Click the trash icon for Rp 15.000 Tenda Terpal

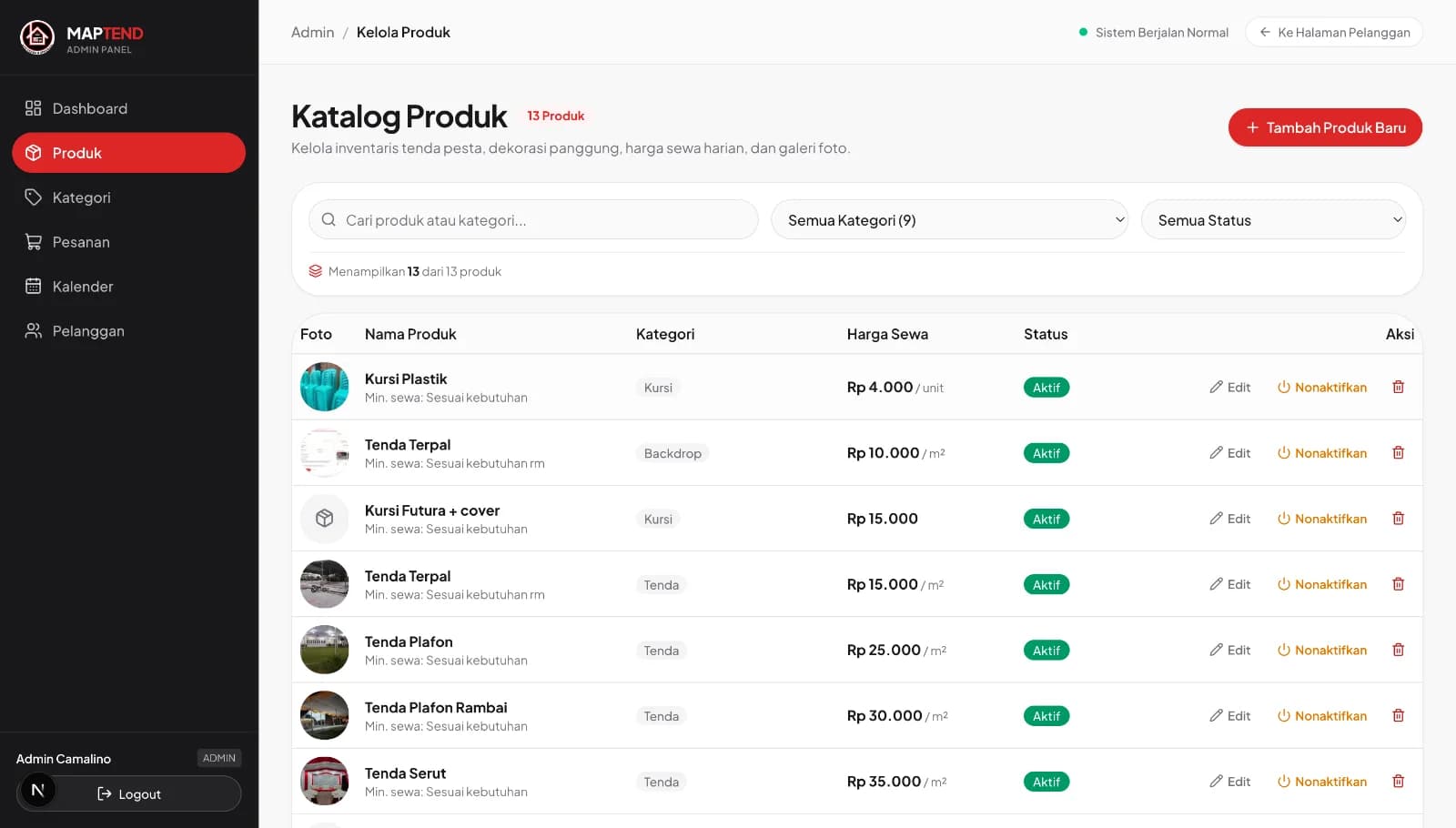click(1399, 584)
